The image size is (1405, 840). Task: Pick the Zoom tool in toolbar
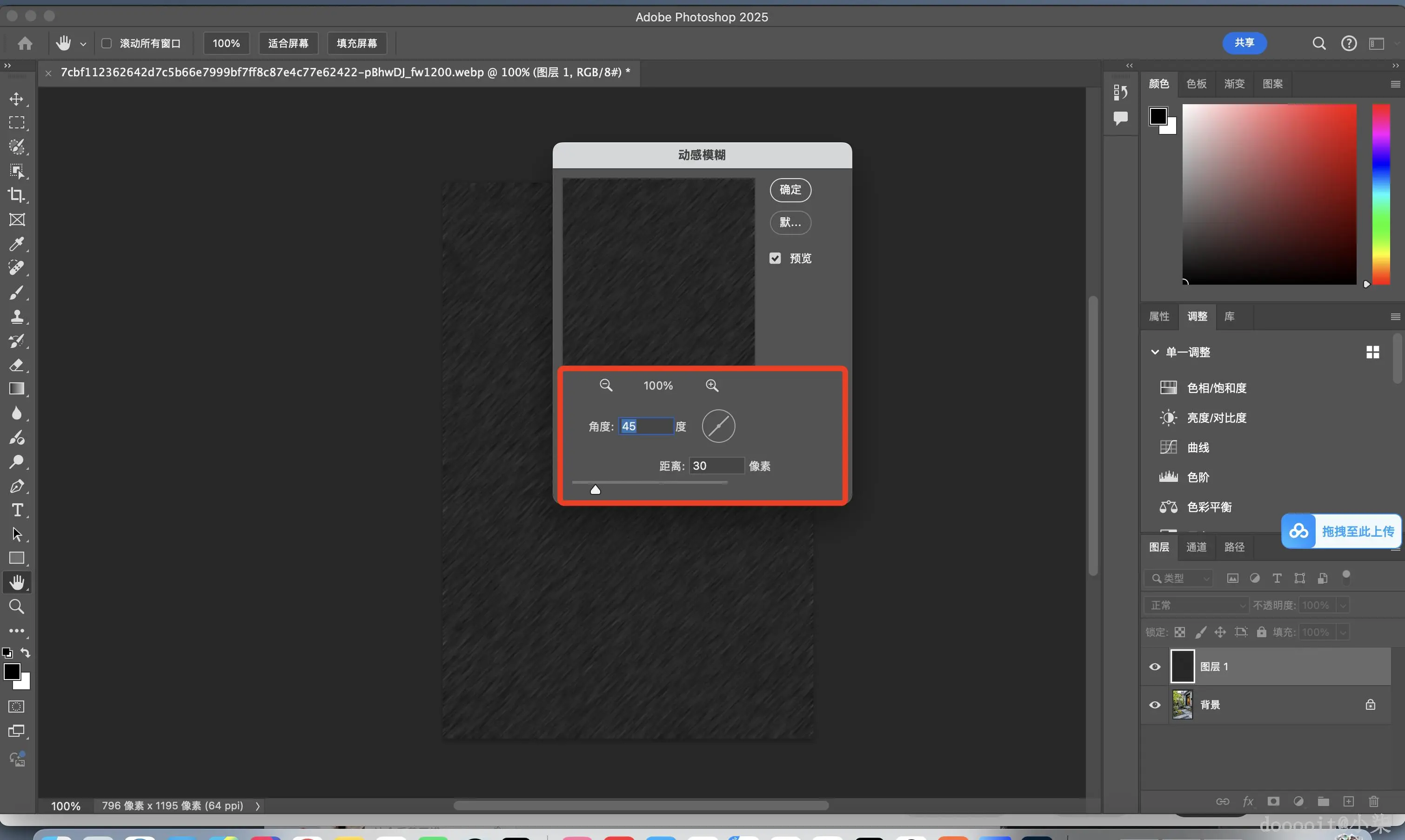tap(16, 607)
